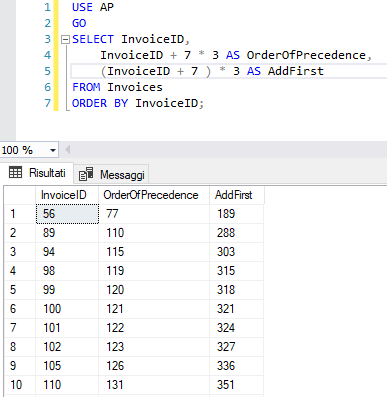387x397 pixels.
Task: Select the InvoiceID column header
Action: pos(67,195)
